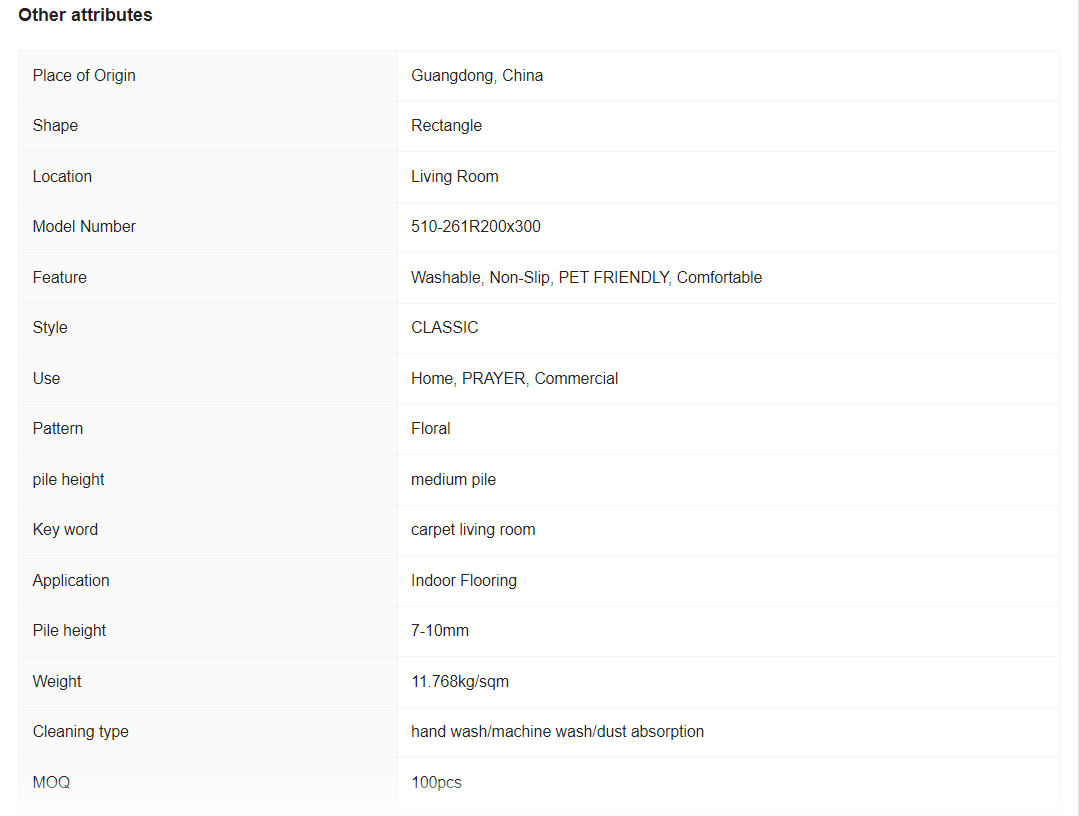
Task: Click the "Feature" row label
Action: [x=59, y=278]
